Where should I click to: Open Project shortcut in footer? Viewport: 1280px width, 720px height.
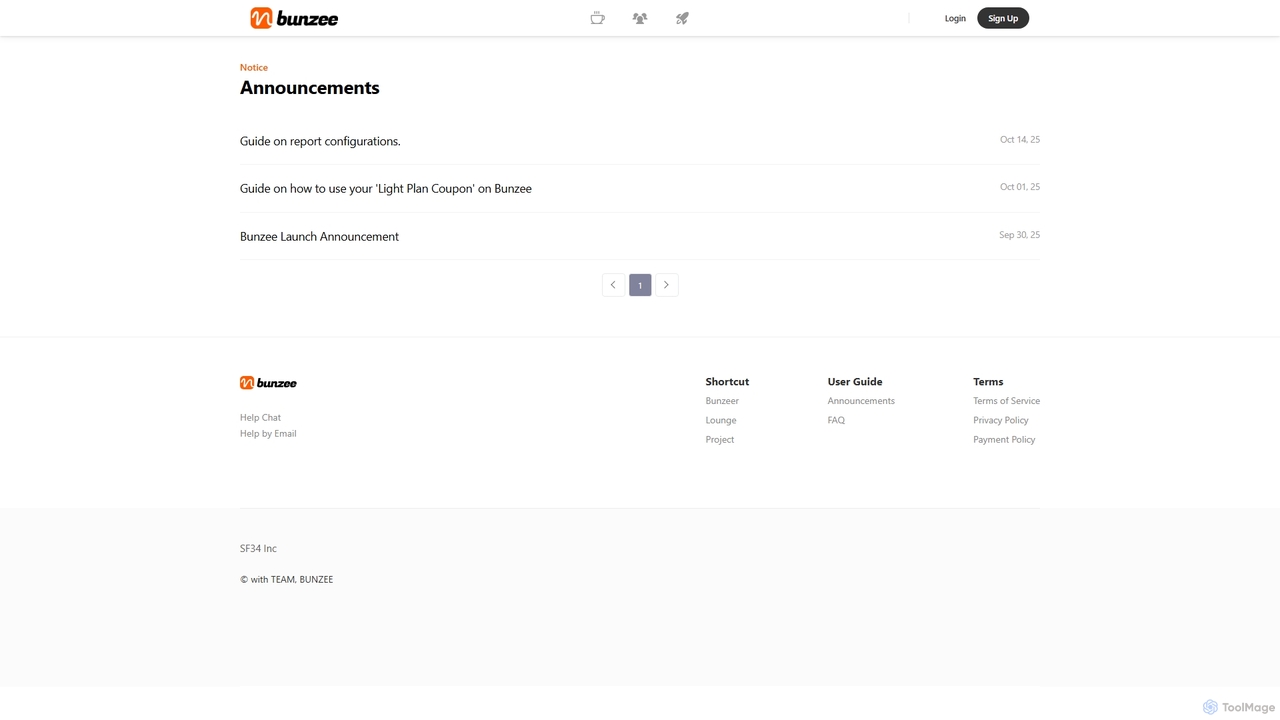[720, 439]
